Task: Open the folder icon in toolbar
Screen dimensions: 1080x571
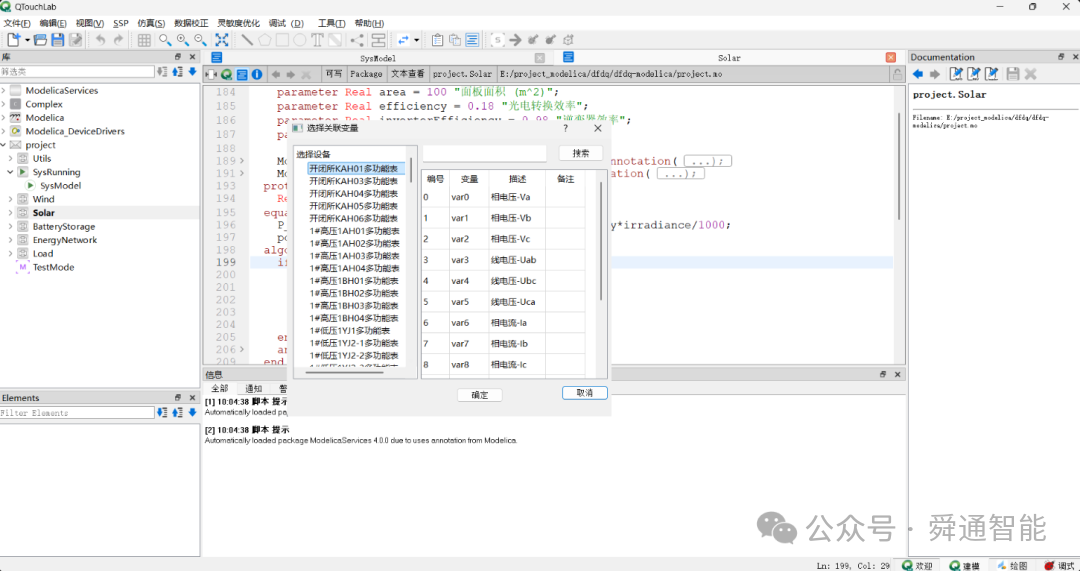Action: [x=41, y=40]
